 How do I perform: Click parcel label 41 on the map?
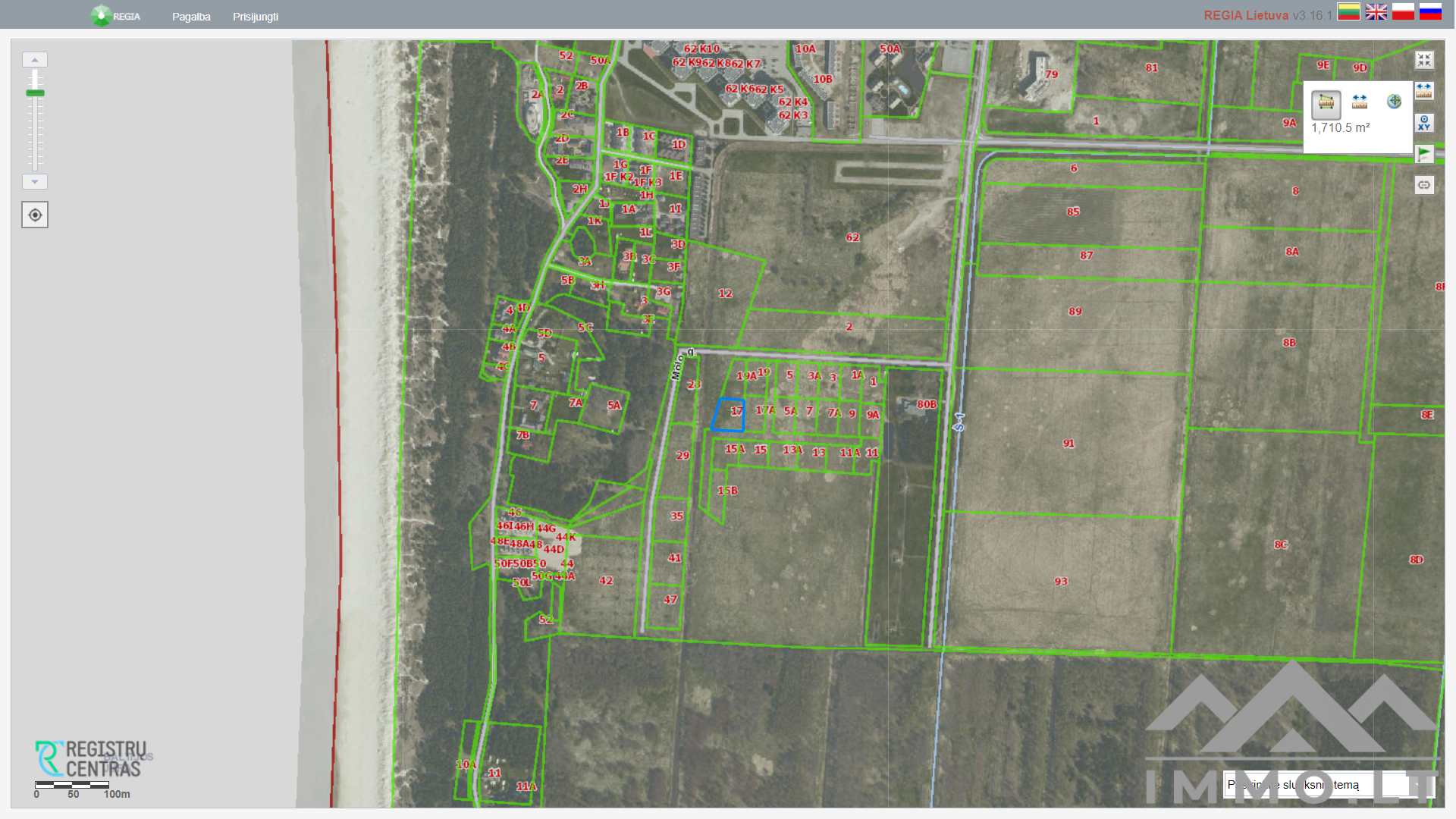tap(674, 558)
